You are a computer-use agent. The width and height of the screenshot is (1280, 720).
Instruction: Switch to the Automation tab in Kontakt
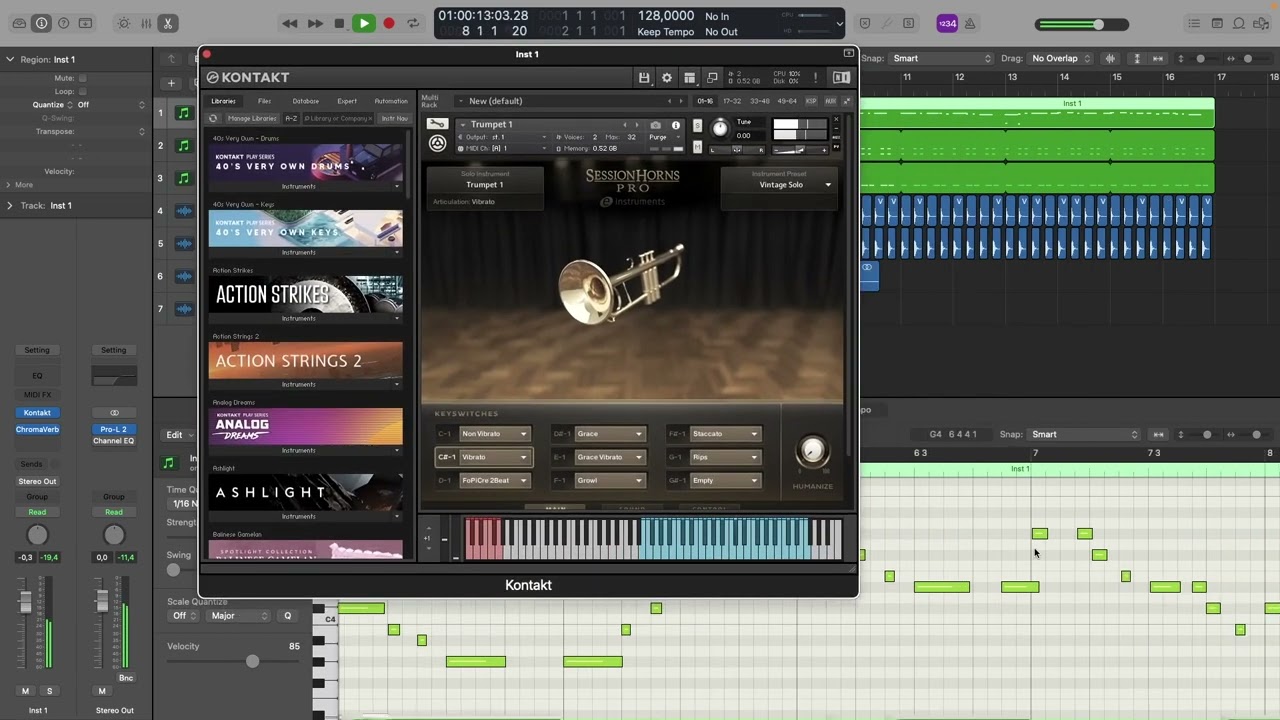coord(391,101)
